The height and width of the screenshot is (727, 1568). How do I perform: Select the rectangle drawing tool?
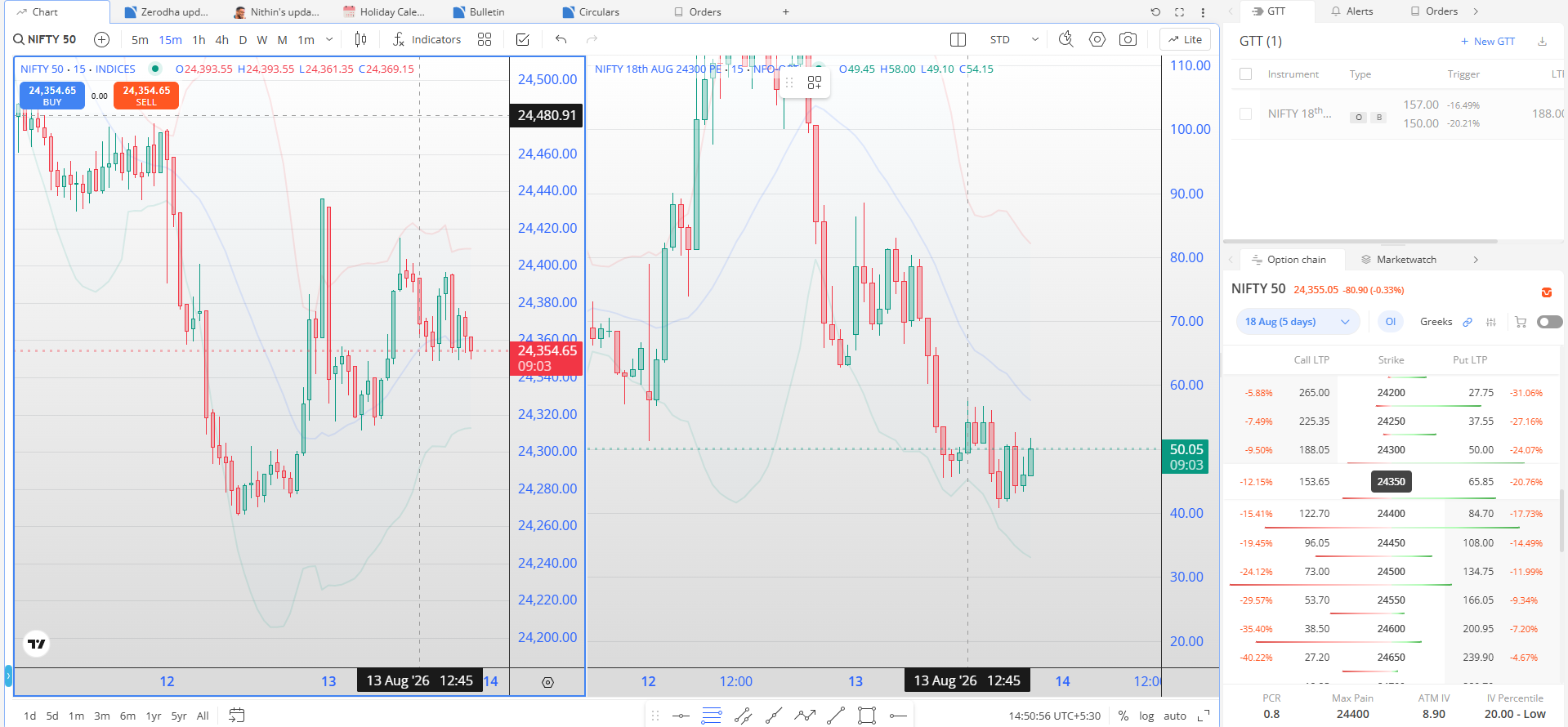pyautogui.click(x=867, y=716)
